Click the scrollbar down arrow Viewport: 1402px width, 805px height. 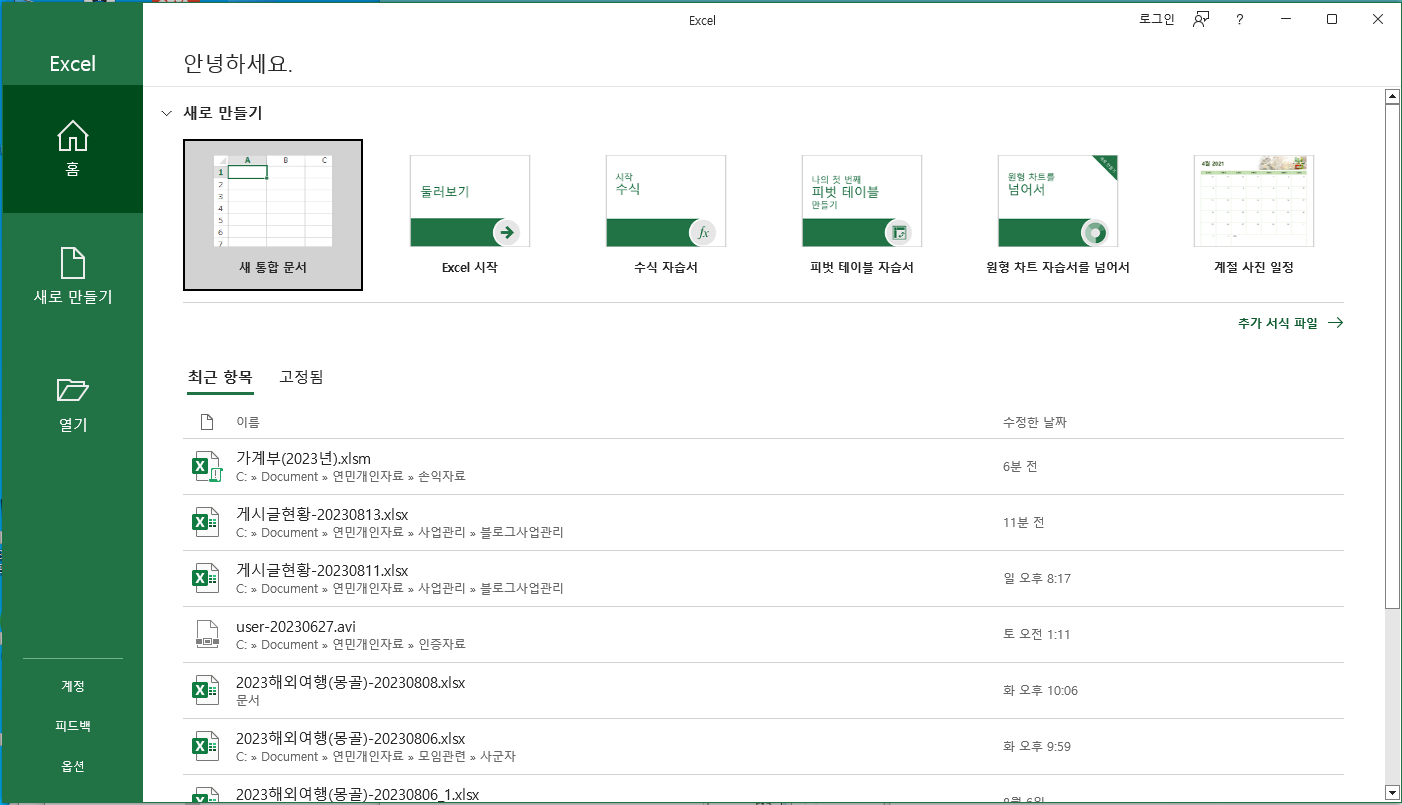point(1391,793)
